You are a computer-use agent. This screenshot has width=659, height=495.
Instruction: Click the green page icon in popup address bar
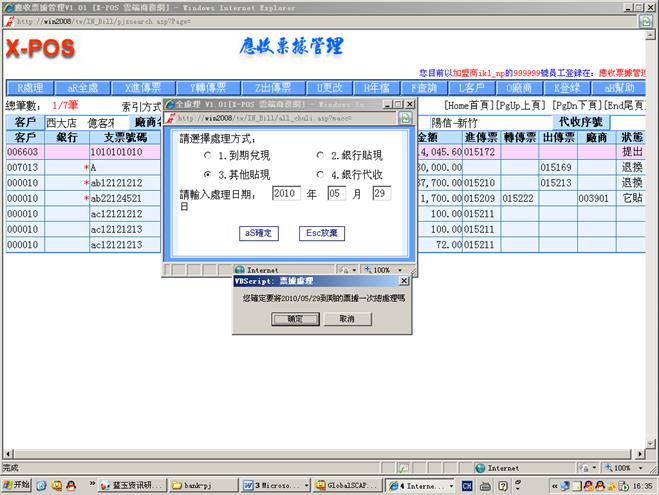(406, 117)
